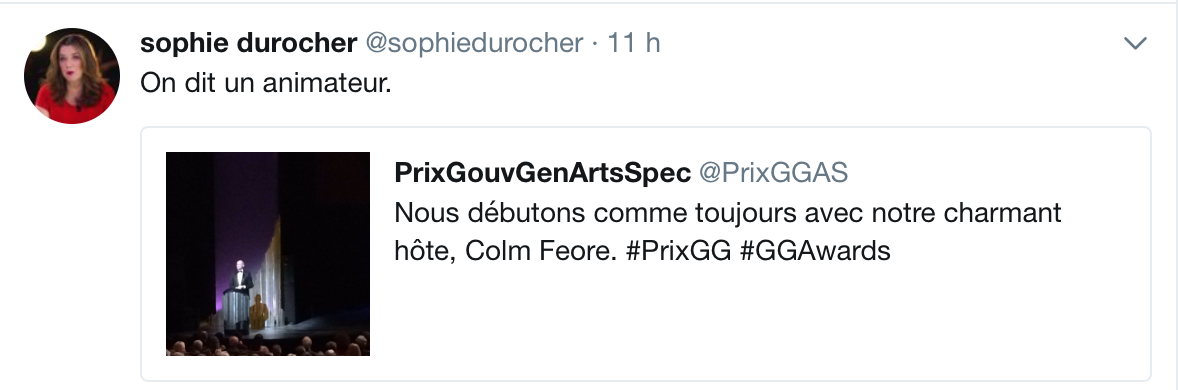This screenshot has height=390, width=1178.
Task: Click the audience heads in the stage photo
Action: [x=267, y=345]
